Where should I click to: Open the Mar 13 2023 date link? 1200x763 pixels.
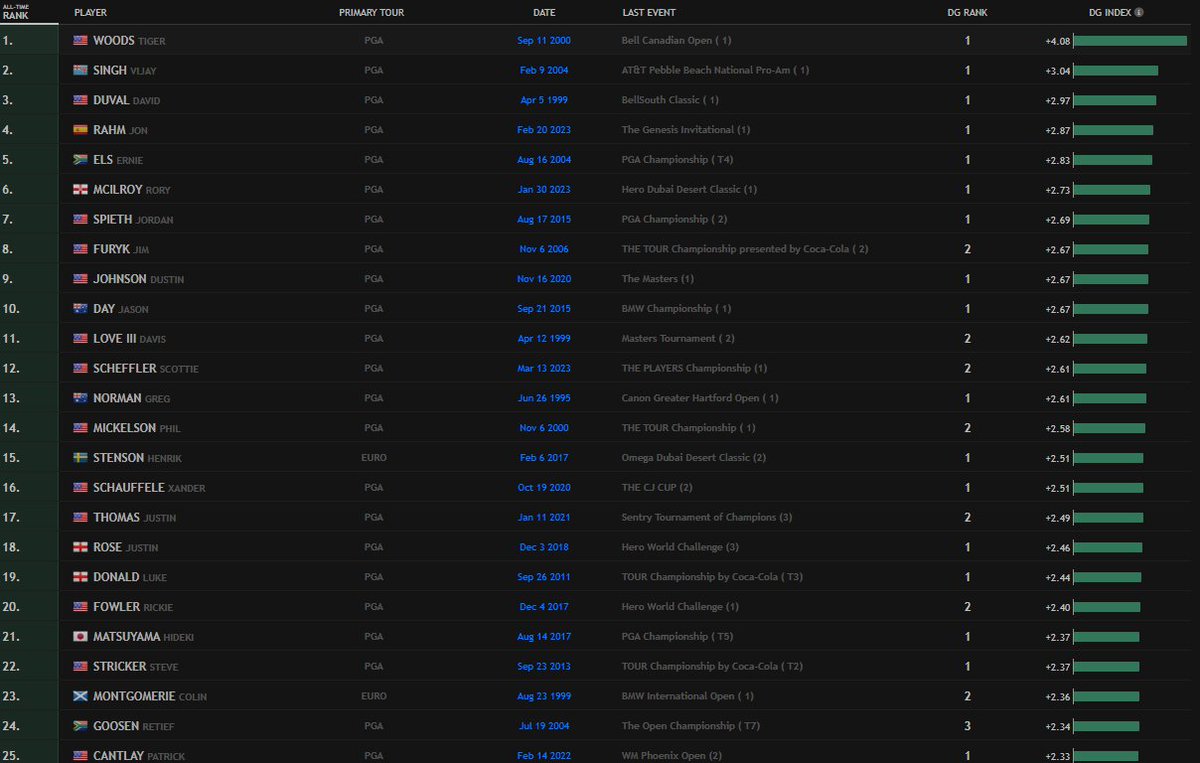click(544, 368)
